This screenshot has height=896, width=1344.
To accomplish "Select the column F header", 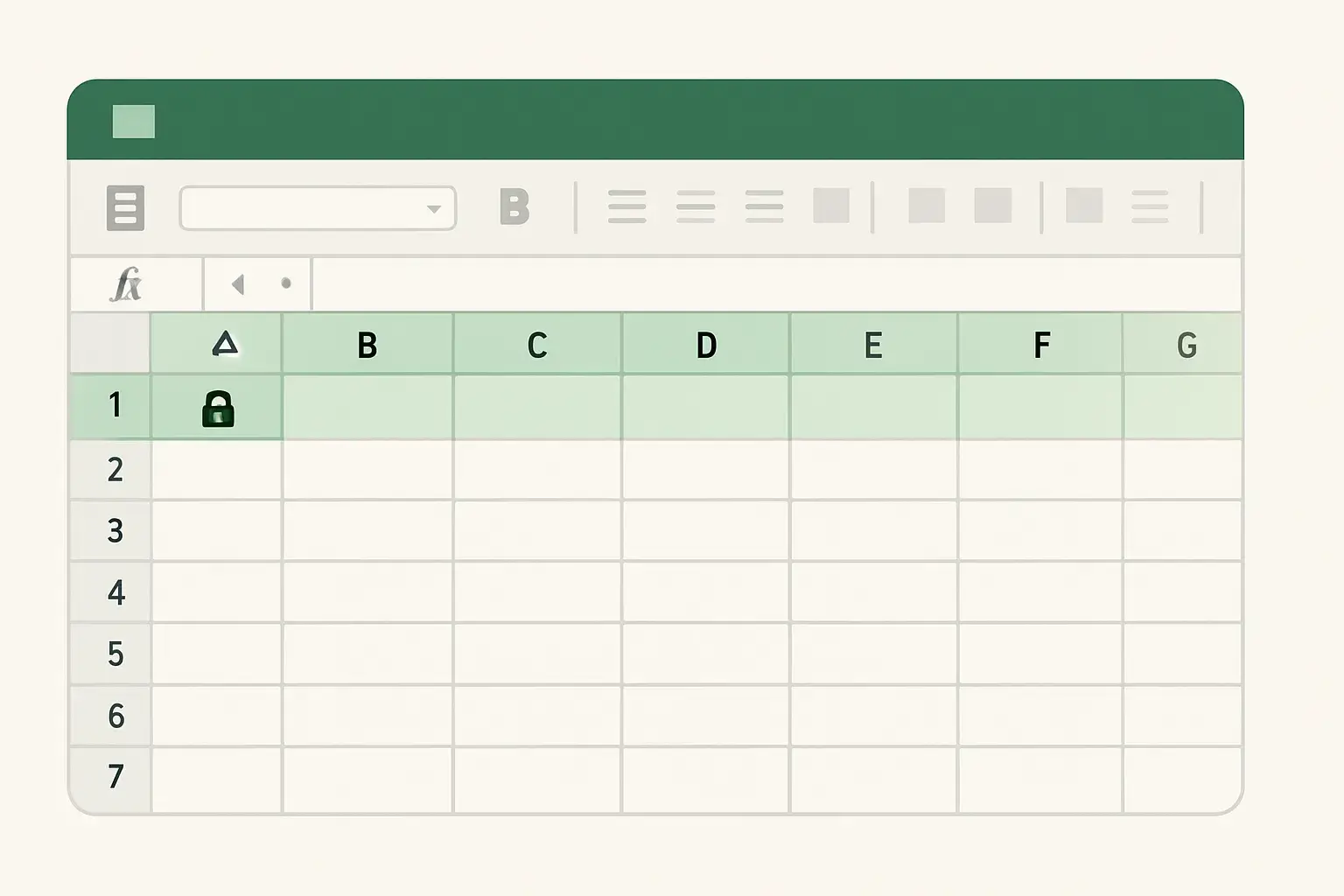I will tap(1041, 345).
